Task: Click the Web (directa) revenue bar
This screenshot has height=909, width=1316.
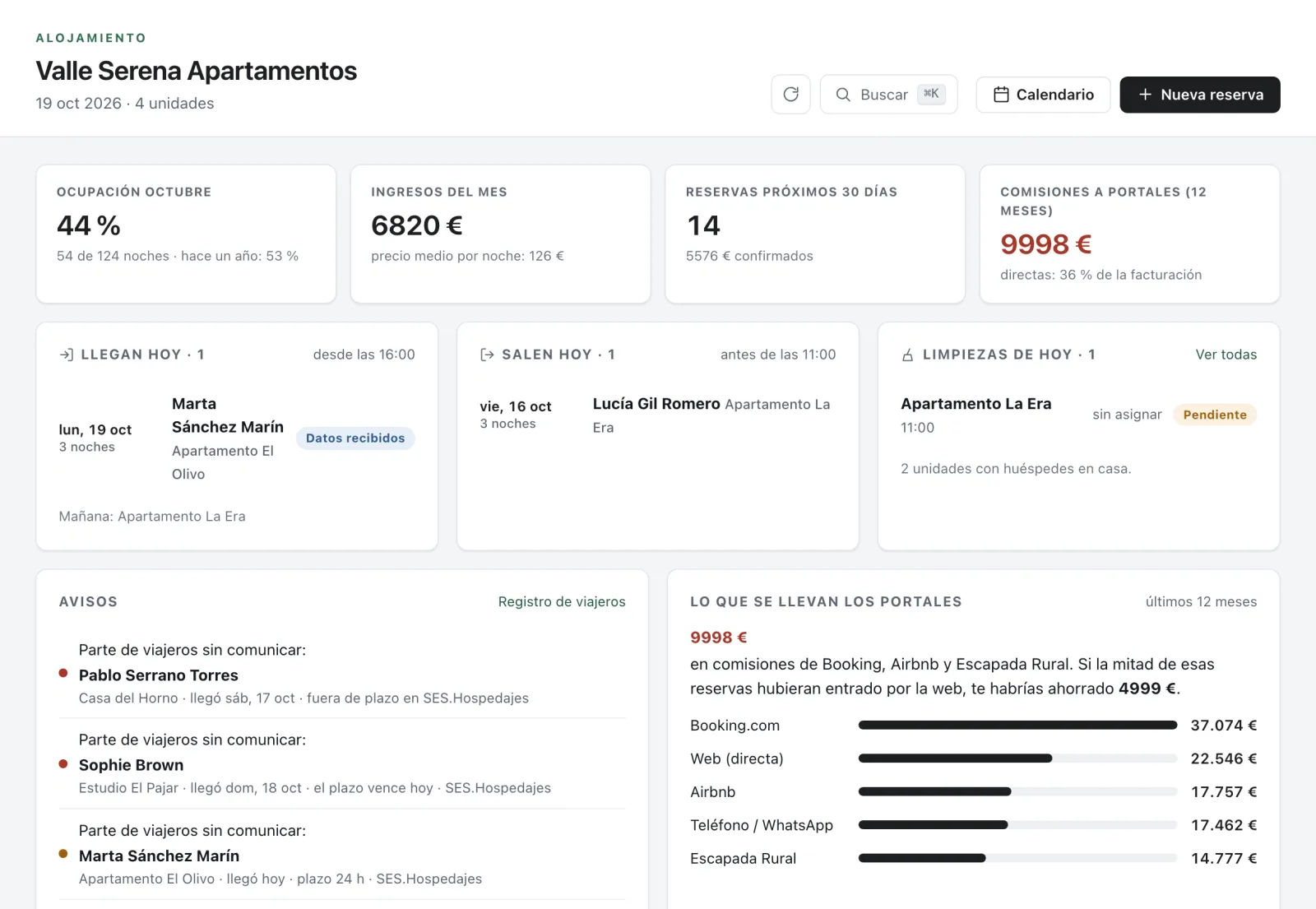Action: coord(1017,758)
